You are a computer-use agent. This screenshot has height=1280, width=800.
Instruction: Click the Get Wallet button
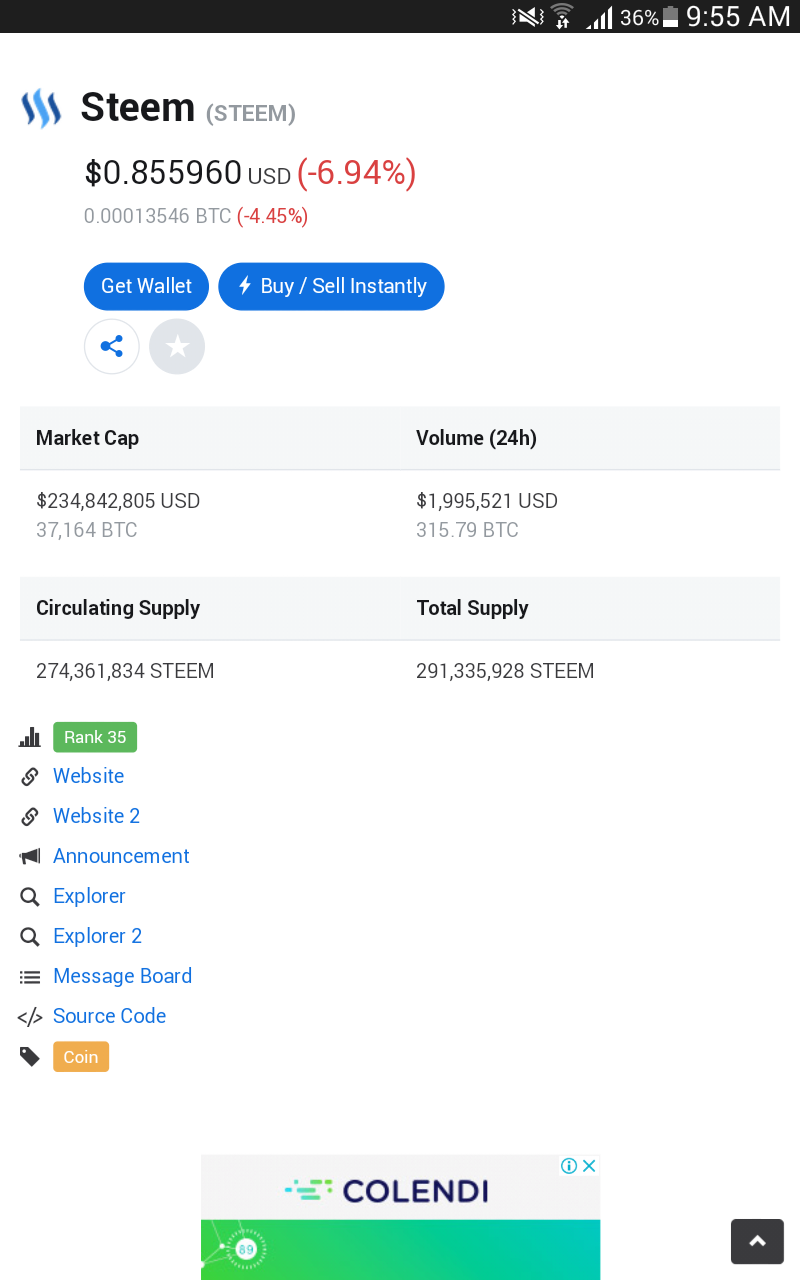(x=146, y=287)
